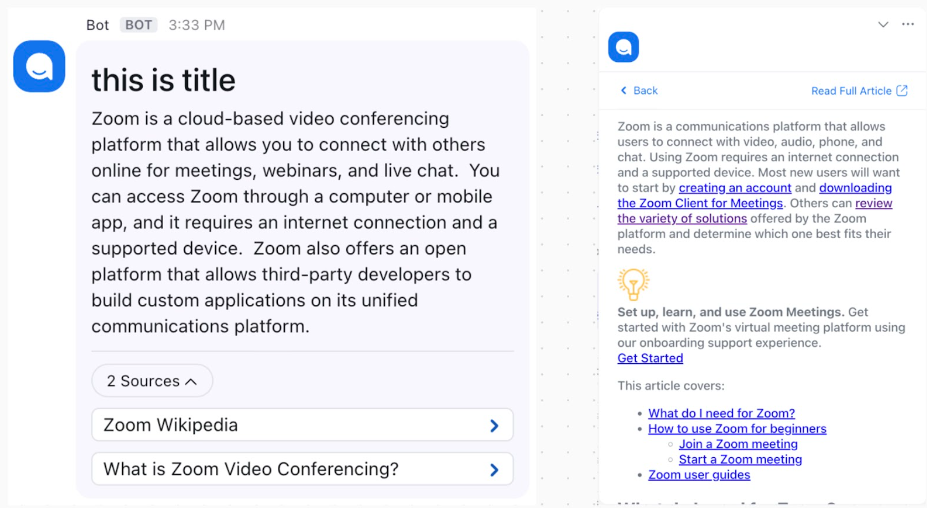
Task: Click the lightbulb tip icon
Action: 633,284
